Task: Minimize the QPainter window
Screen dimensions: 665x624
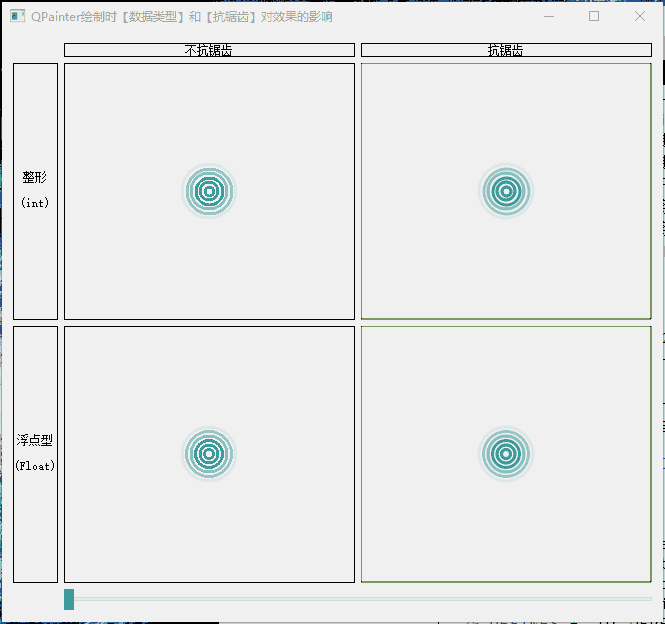Action: point(549,17)
